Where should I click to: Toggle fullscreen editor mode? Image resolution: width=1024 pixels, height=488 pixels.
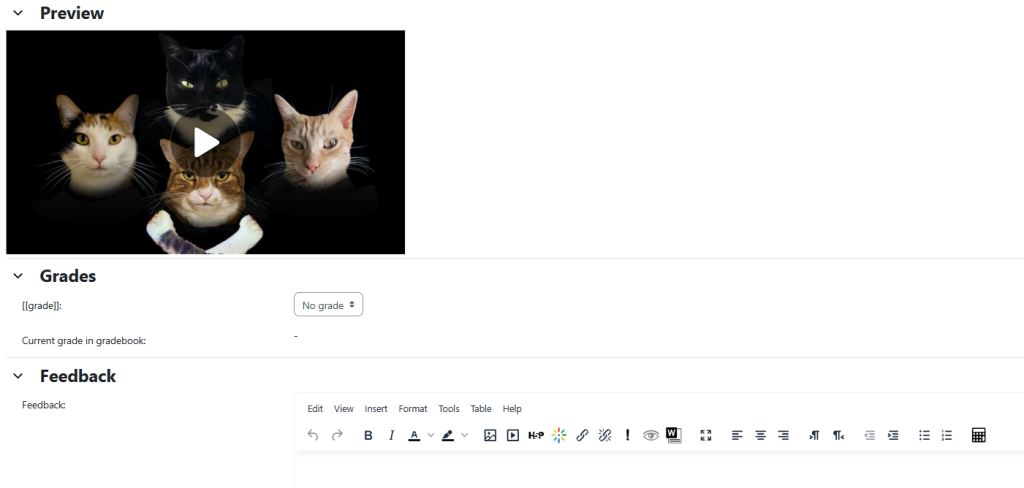[x=706, y=436]
